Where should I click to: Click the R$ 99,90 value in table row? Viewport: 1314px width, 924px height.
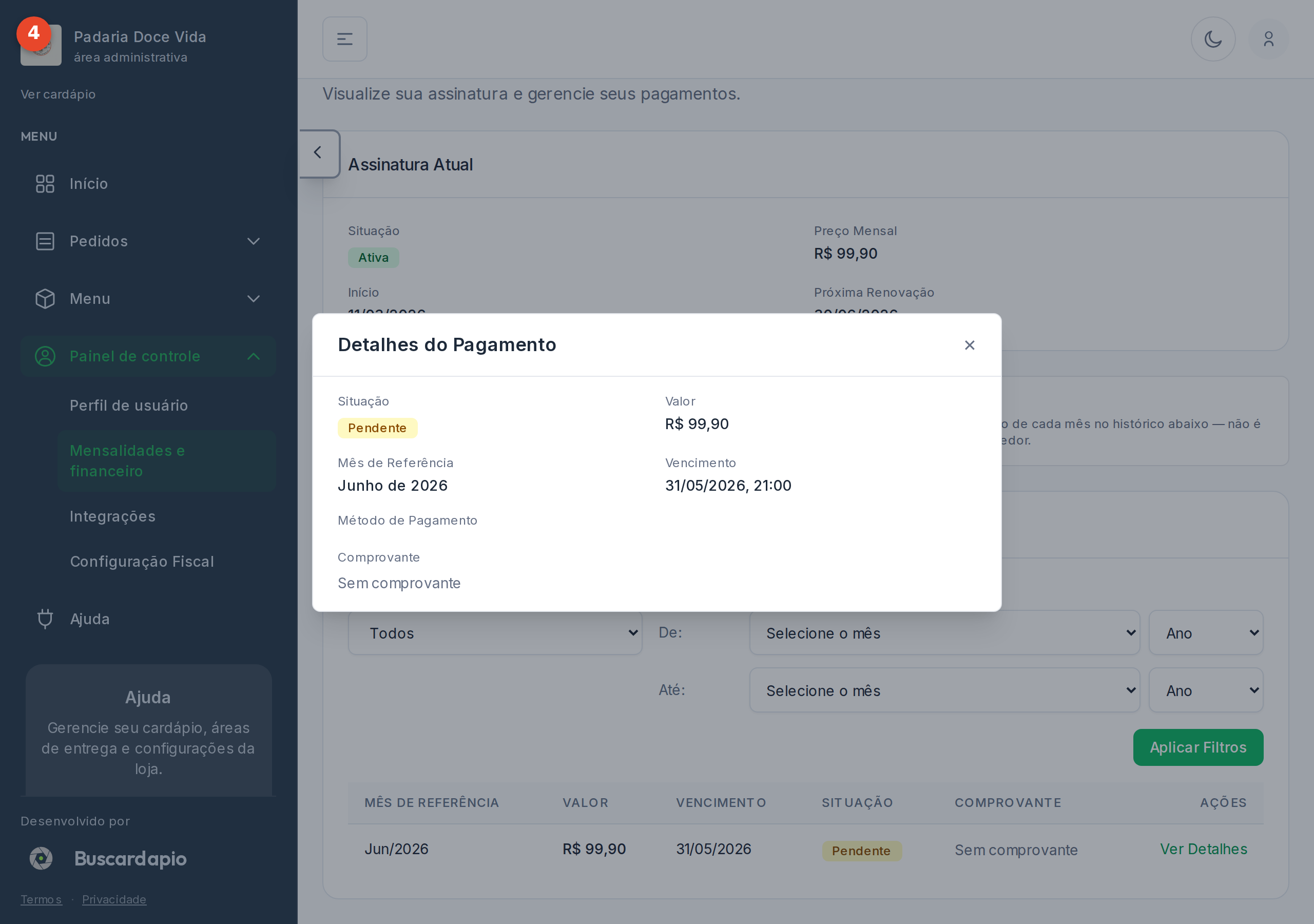click(x=594, y=849)
